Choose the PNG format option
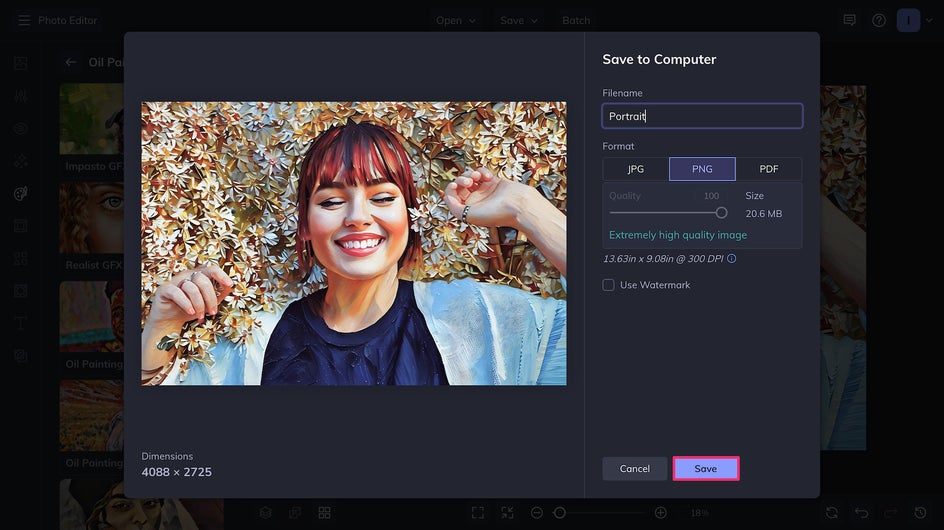Viewport: 944px width, 530px height. 702,169
